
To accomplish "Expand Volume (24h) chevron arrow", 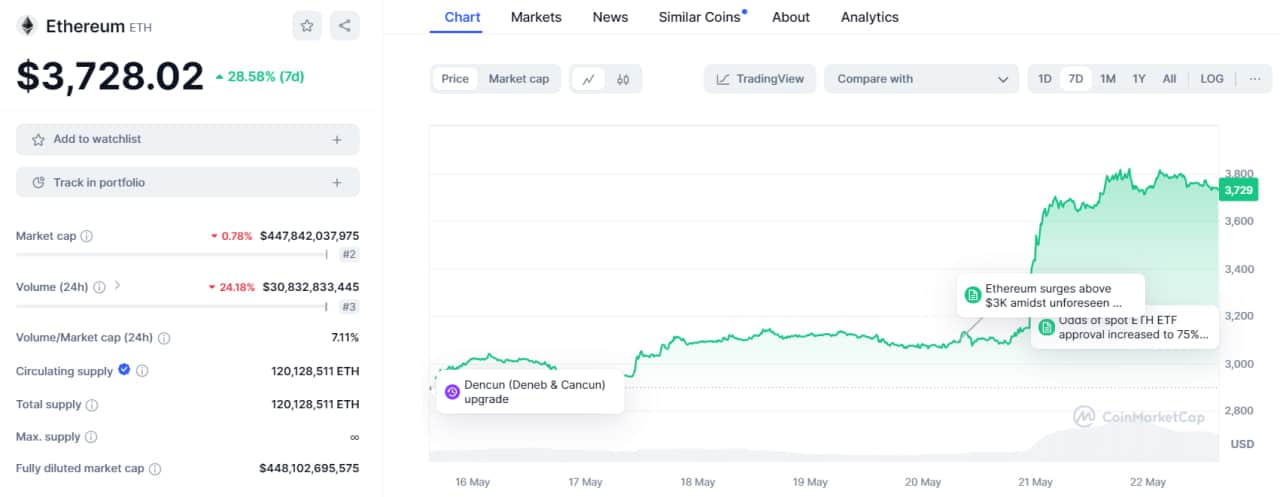I will pos(117,286).
